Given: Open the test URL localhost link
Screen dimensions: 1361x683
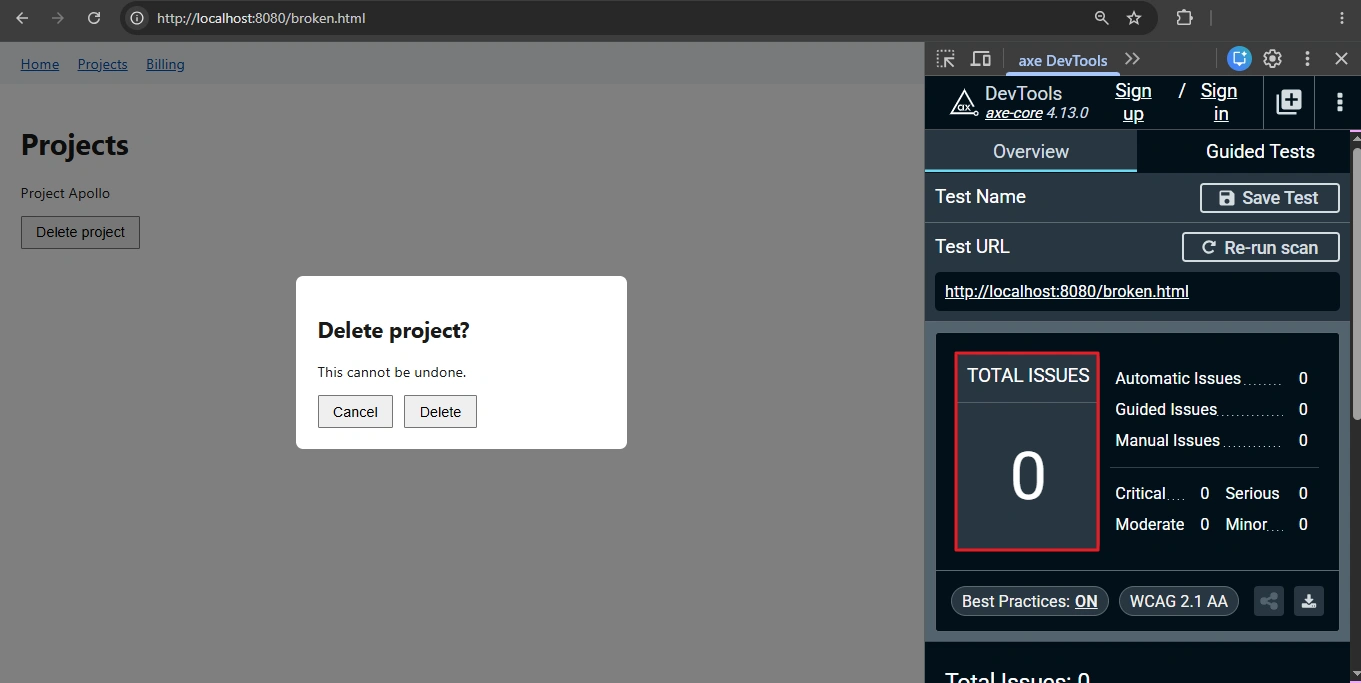Looking at the screenshot, I should point(1067,292).
